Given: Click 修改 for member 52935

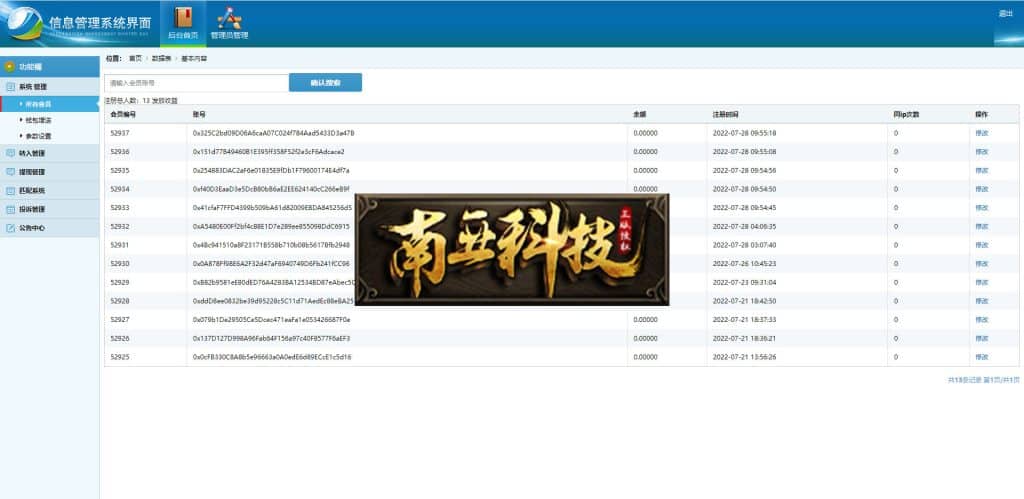Looking at the screenshot, I should click(x=982, y=170).
